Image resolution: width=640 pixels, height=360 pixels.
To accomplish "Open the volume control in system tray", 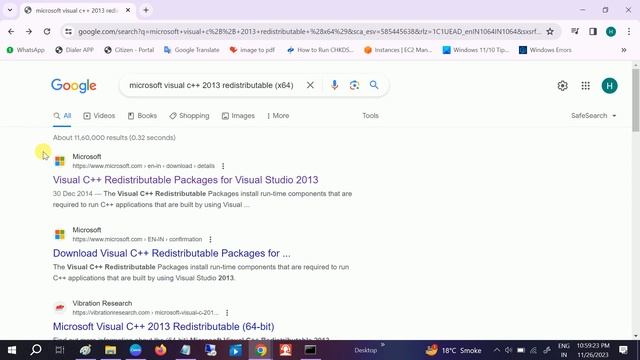I will point(508,350).
